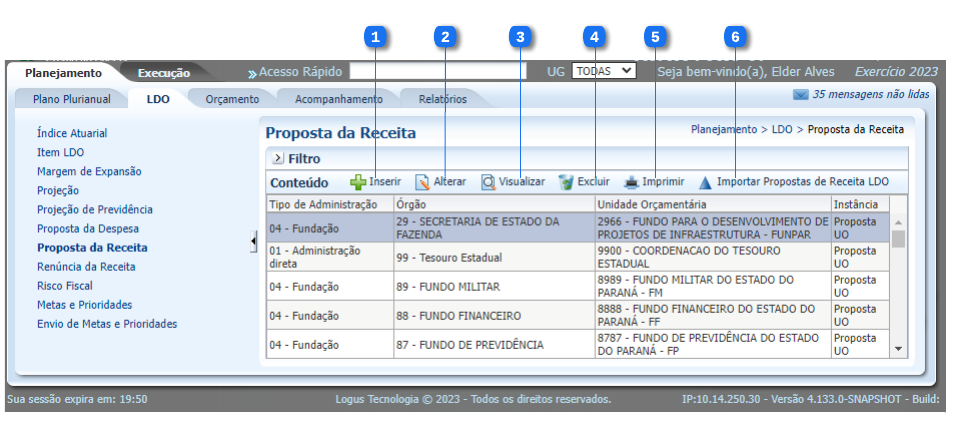The width and height of the screenshot is (963, 433).
Task: Click the Imprimir printer icon
Action: click(631, 182)
